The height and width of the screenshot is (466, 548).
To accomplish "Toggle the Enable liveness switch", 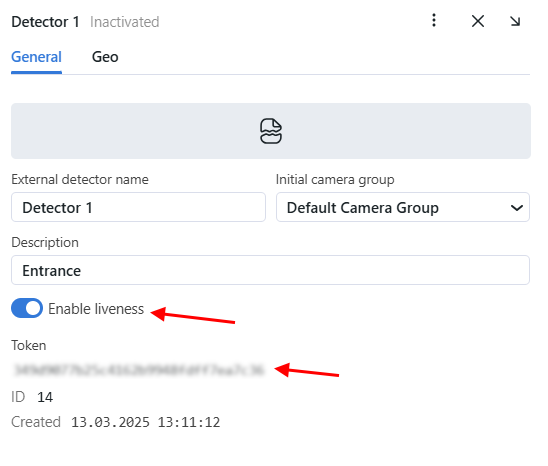I will (x=27, y=308).
